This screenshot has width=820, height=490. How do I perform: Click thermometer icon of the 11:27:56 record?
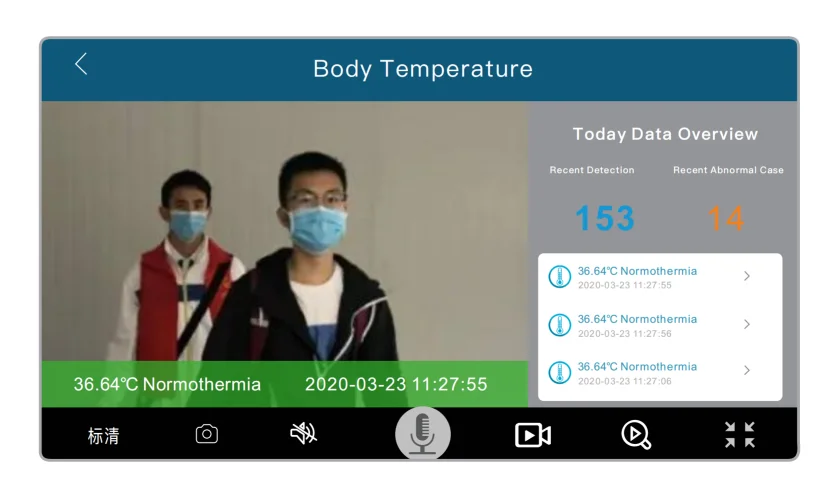coord(560,325)
